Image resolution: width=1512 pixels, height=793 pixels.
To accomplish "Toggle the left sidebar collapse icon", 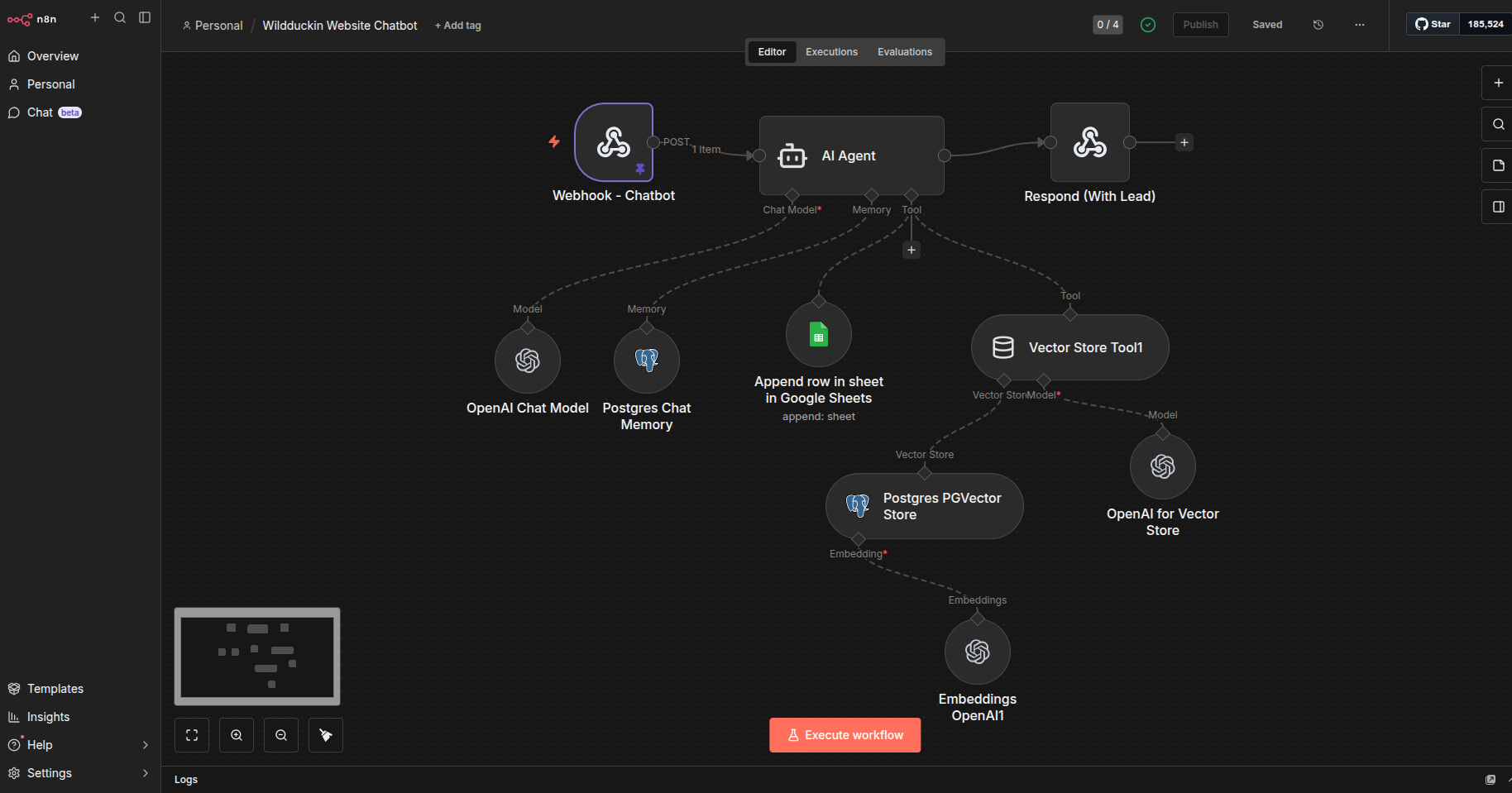I will (x=145, y=17).
